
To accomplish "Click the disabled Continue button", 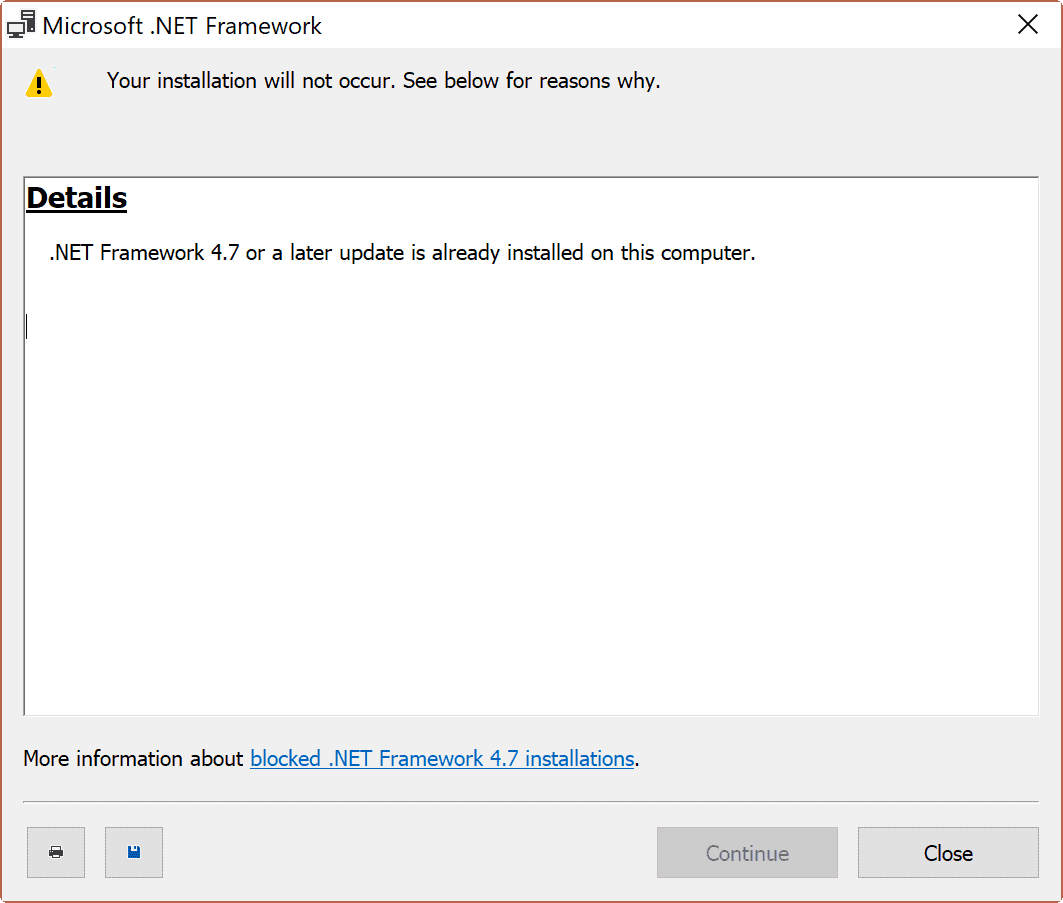I will tap(747, 852).
